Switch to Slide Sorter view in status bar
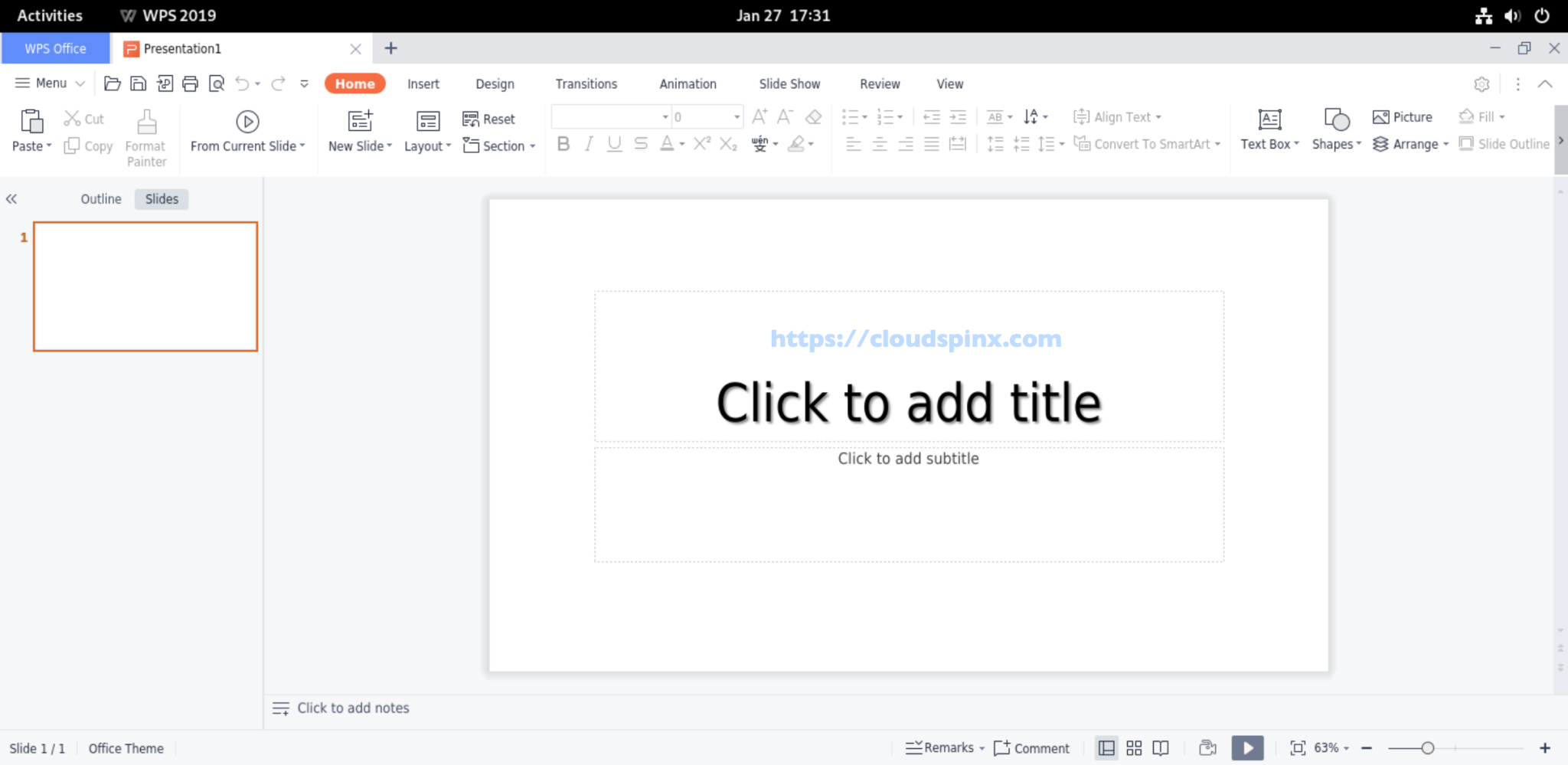The height and width of the screenshot is (765, 1568). (1133, 748)
